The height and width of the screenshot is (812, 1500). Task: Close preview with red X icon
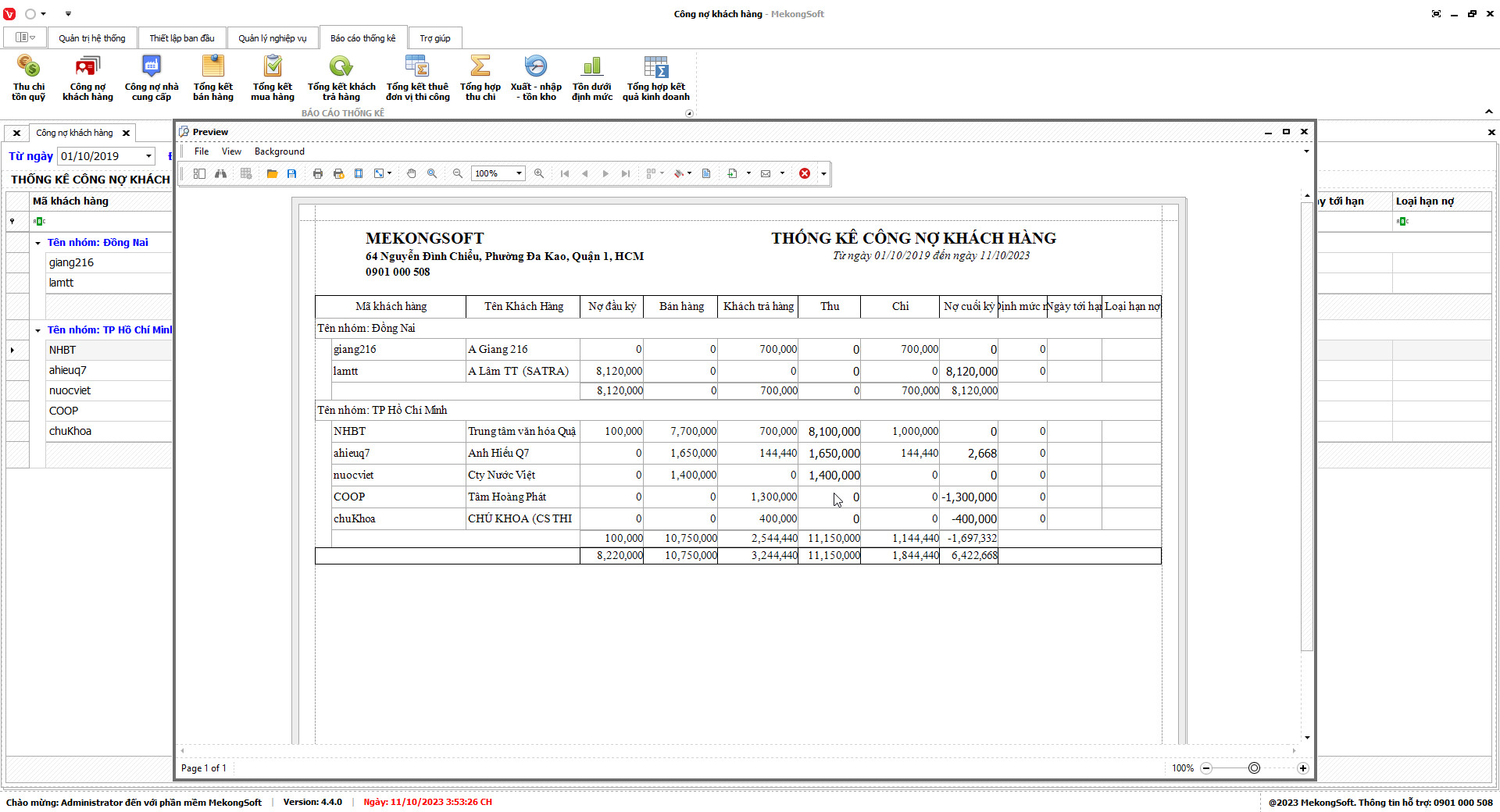(805, 173)
